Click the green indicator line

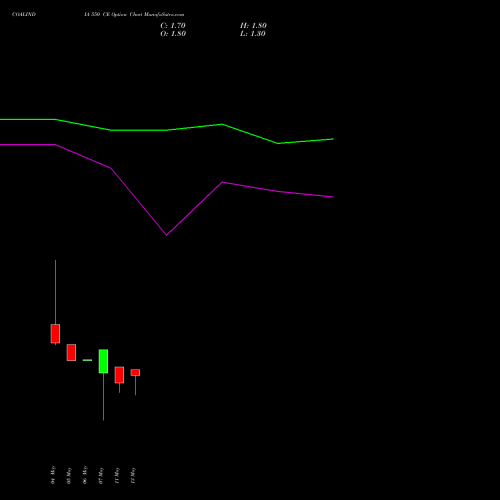[167, 130]
